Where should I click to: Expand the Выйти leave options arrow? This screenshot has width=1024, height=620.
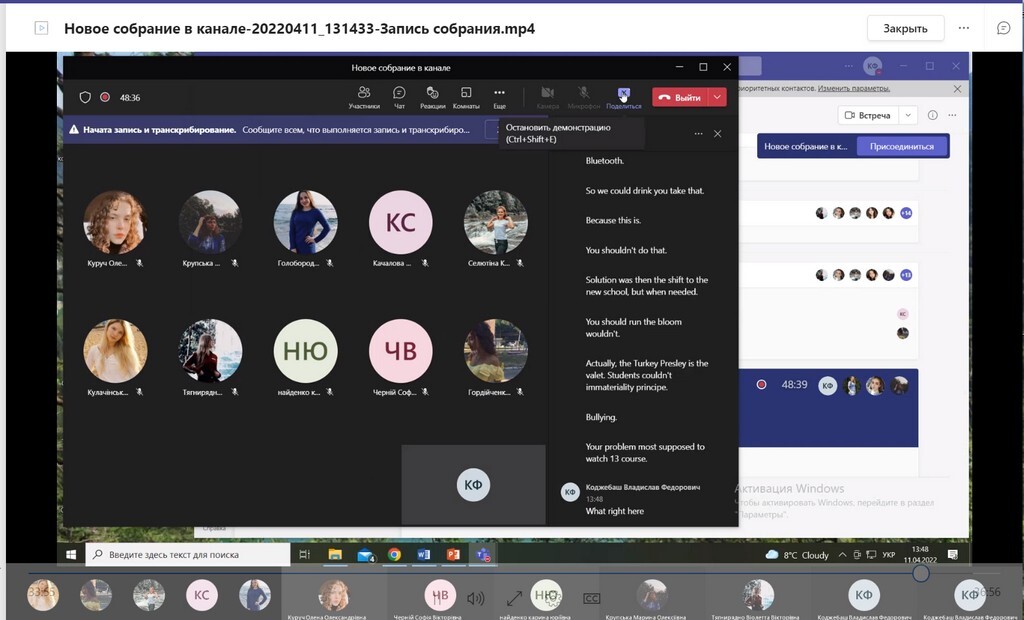point(717,97)
